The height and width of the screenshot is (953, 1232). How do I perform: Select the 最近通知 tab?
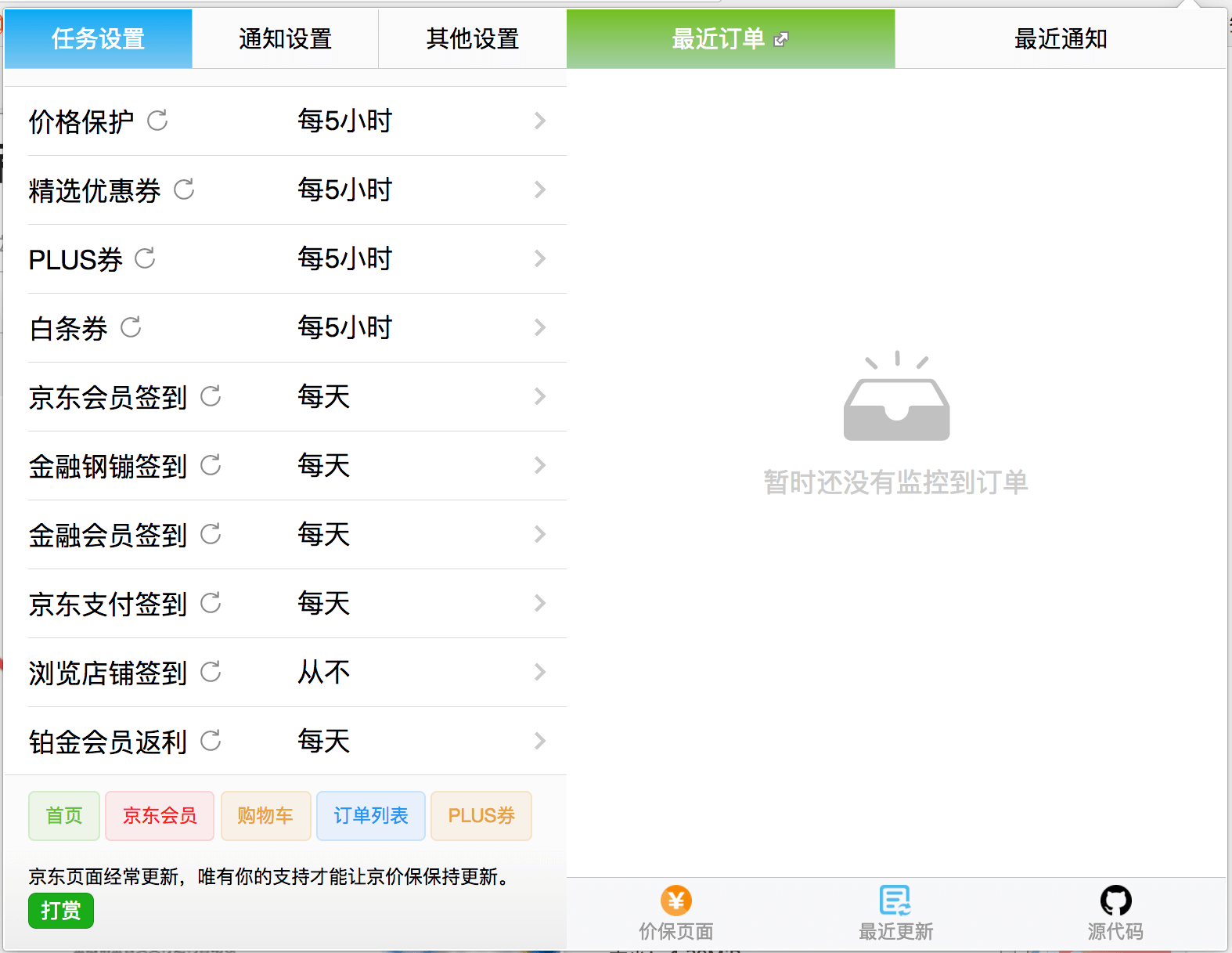tap(1061, 39)
